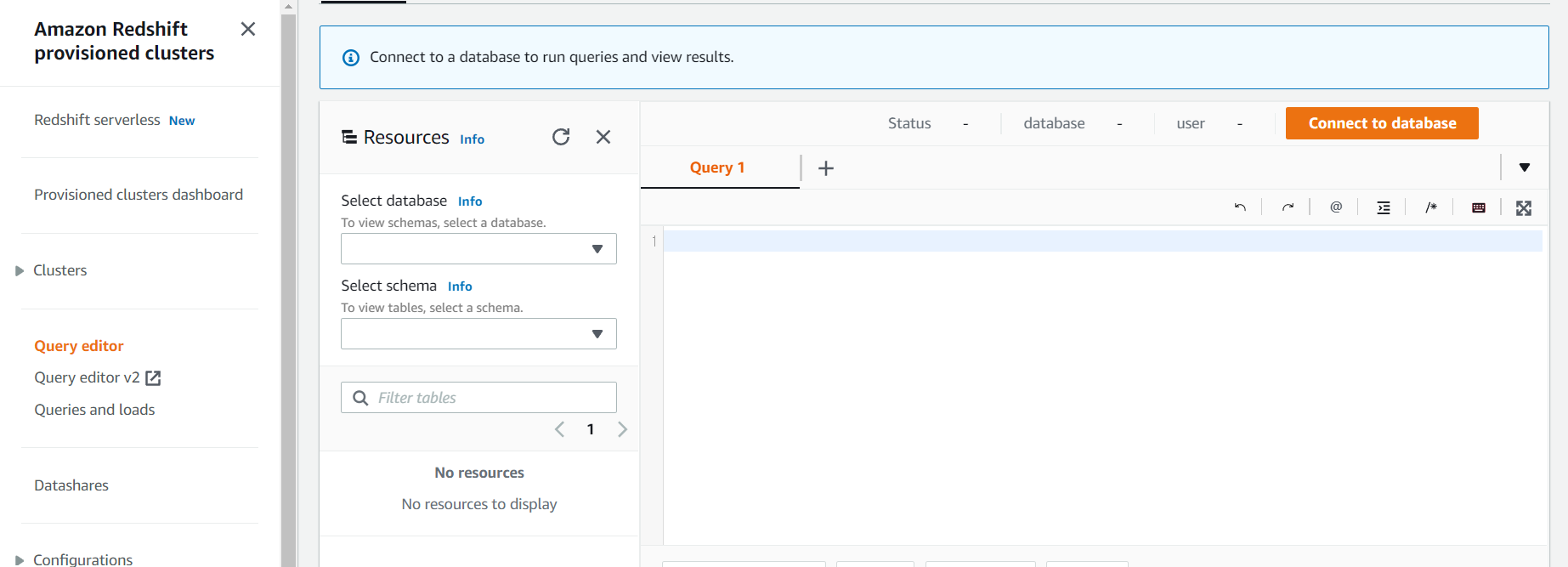
Task: Open the query tabs dropdown arrow
Action: click(x=1525, y=167)
